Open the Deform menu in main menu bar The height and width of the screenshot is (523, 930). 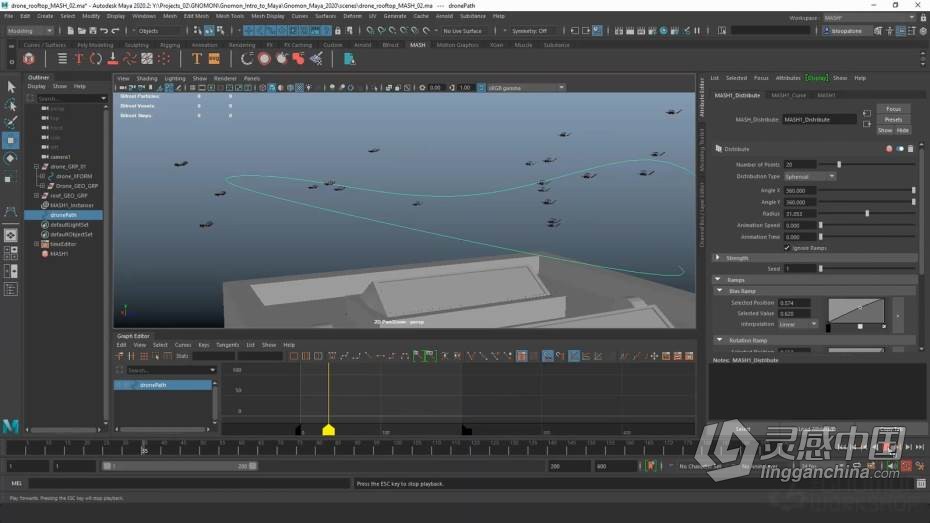352,16
